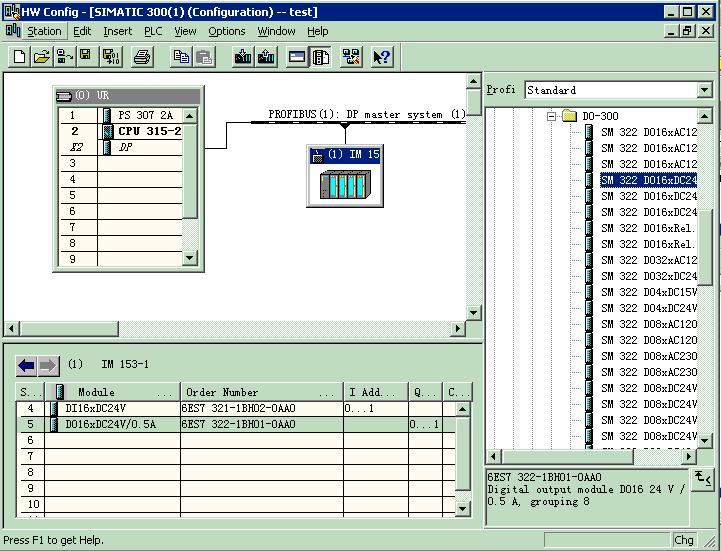Click the Configure Network icon
This screenshot has width=721, height=551.
(x=351, y=57)
